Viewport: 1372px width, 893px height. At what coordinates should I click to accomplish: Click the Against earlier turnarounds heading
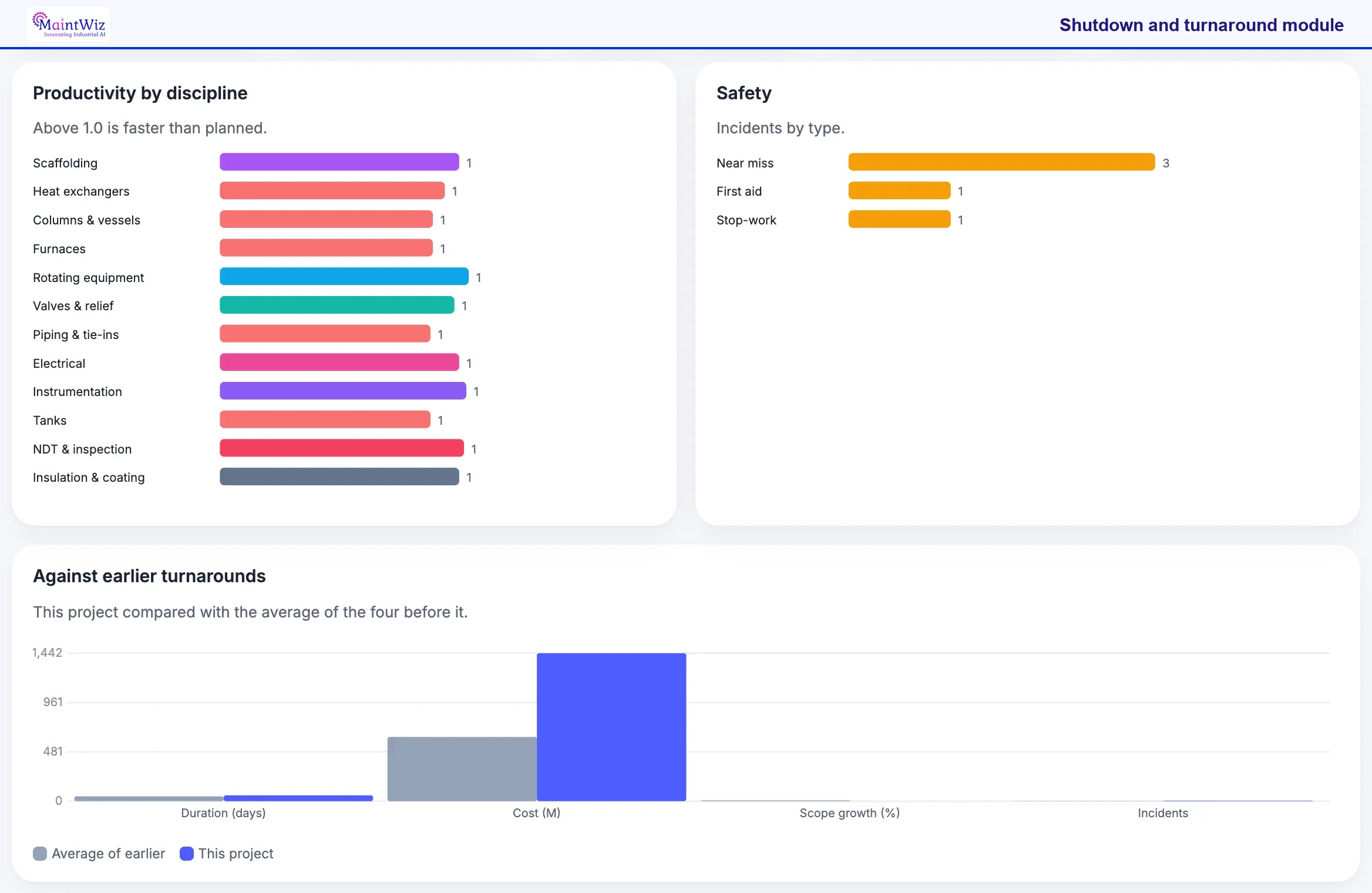coord(149,576)
